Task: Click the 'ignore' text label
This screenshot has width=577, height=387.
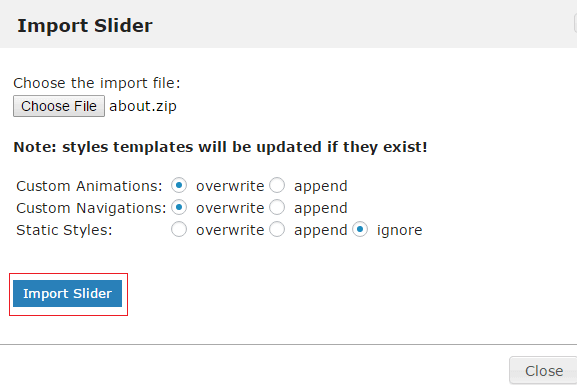Action: pos(399,230)
